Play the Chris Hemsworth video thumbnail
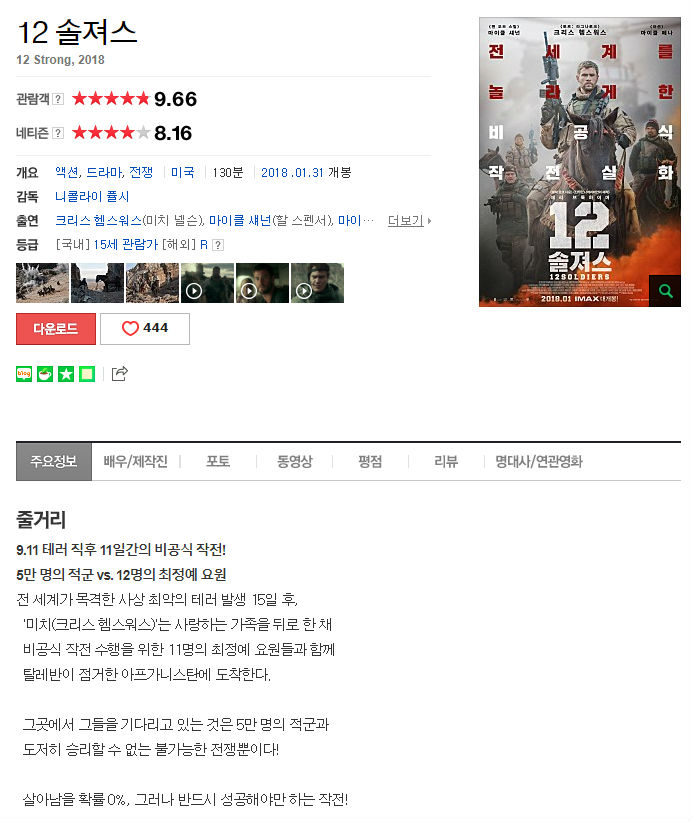Screen dimensions: 693x822 pos(263,283)
